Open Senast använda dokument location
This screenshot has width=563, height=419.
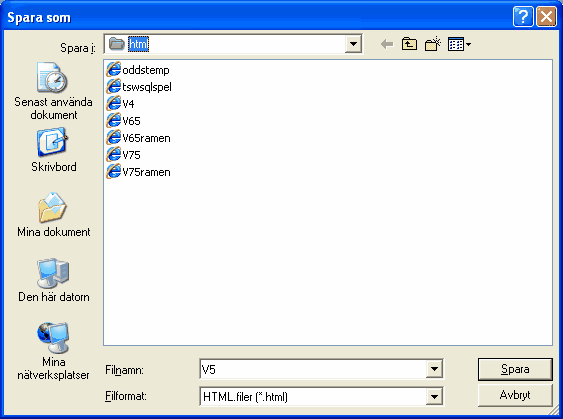[x=53, y=91]
